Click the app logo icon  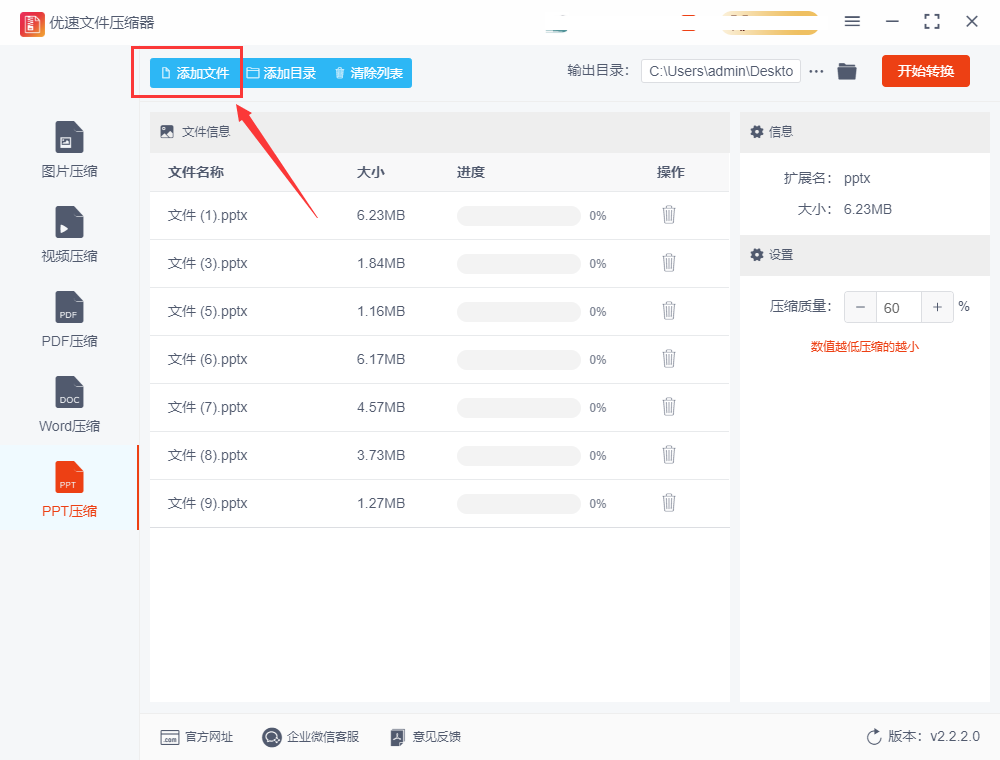coord(32,24)
